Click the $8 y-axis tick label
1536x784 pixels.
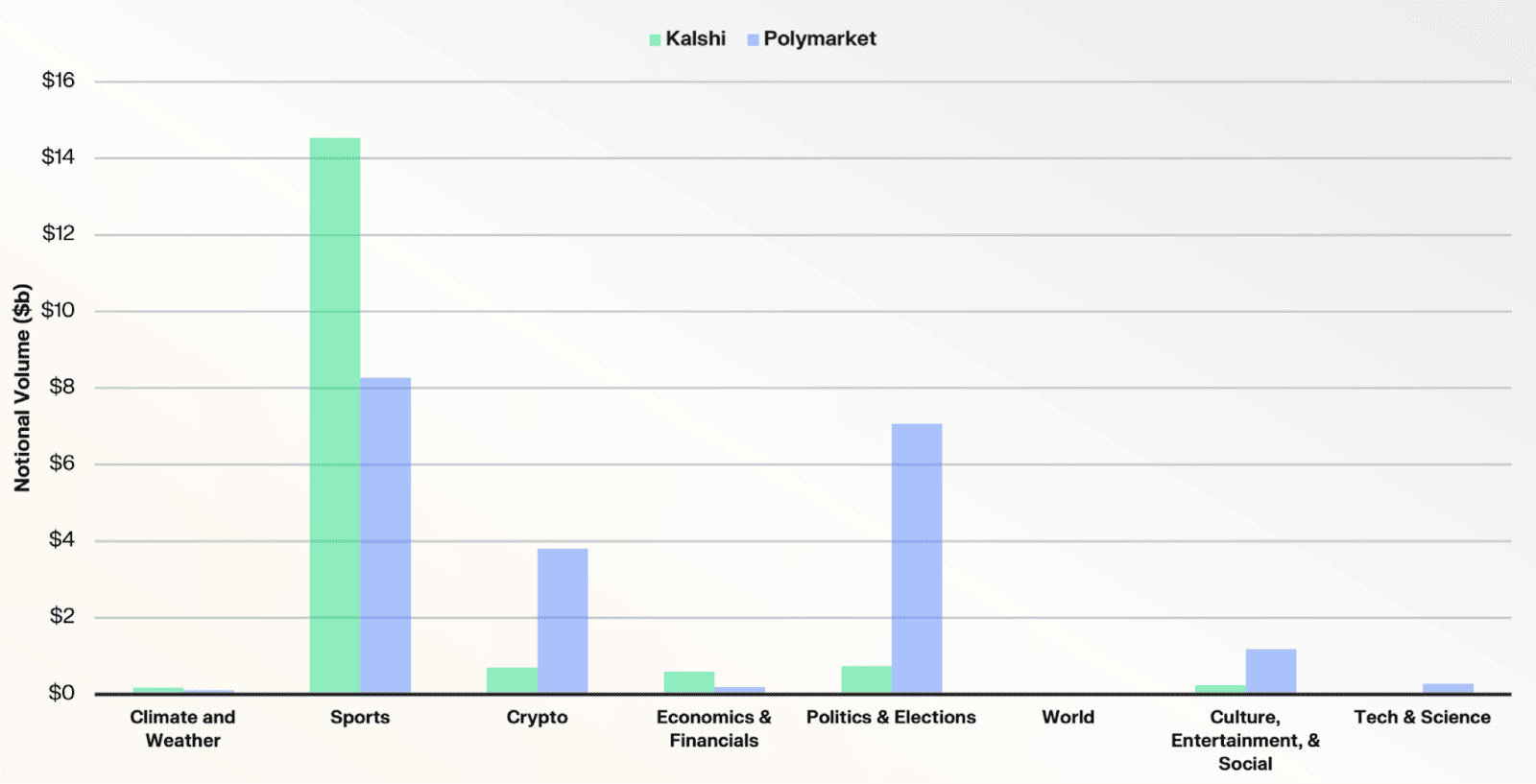coord(61,387)
